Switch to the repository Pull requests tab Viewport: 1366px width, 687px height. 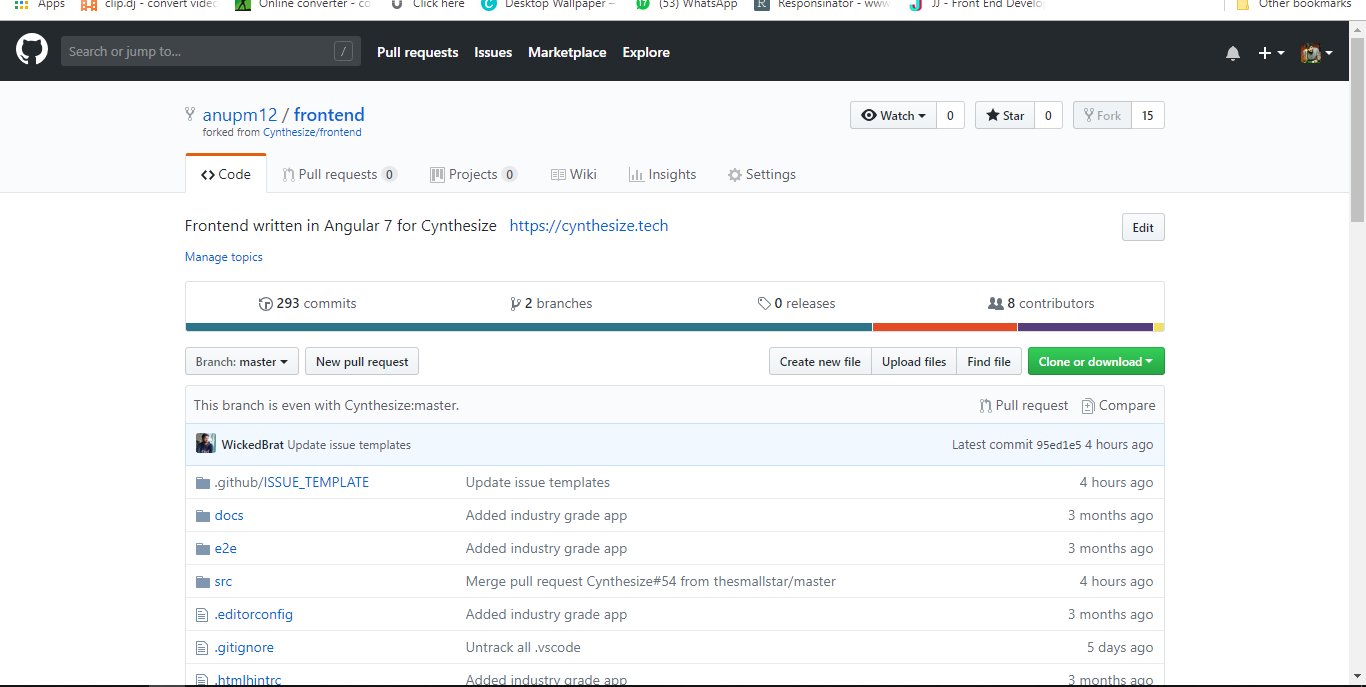[339, 174]
